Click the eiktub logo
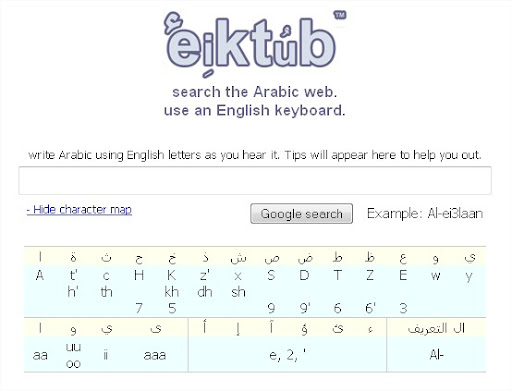 (x=255, y=44)
